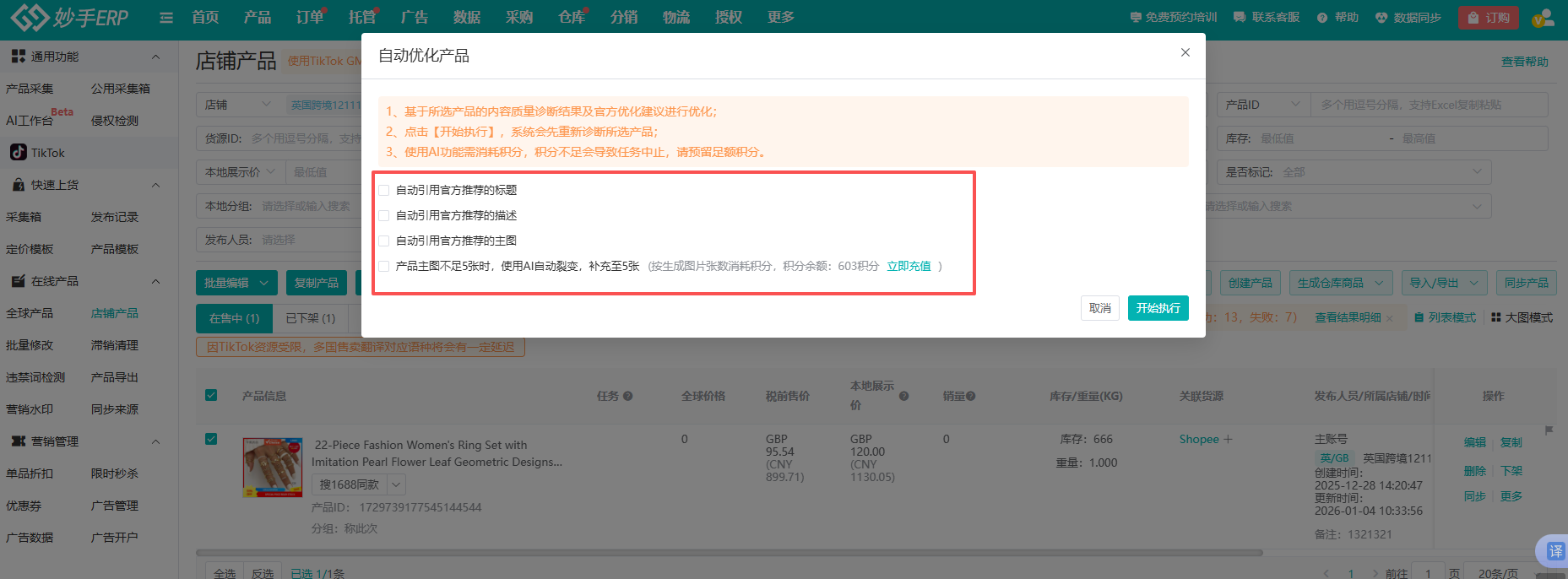Screen dimensions: 1568x579
Task: Open the 订单 top menu
Action: [310, 17]
